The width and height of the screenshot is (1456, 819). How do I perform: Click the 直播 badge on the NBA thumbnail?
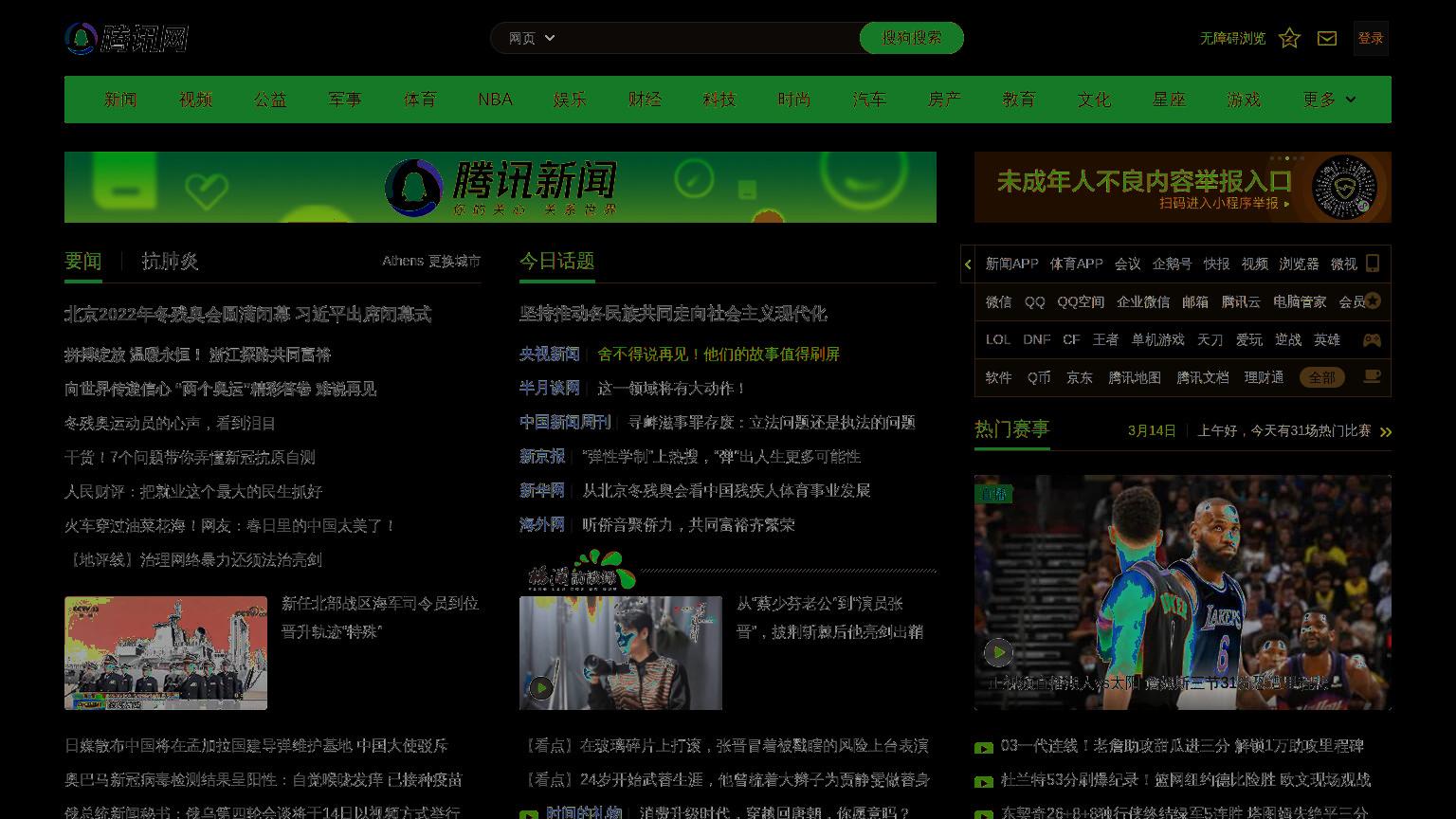(993, 493)
